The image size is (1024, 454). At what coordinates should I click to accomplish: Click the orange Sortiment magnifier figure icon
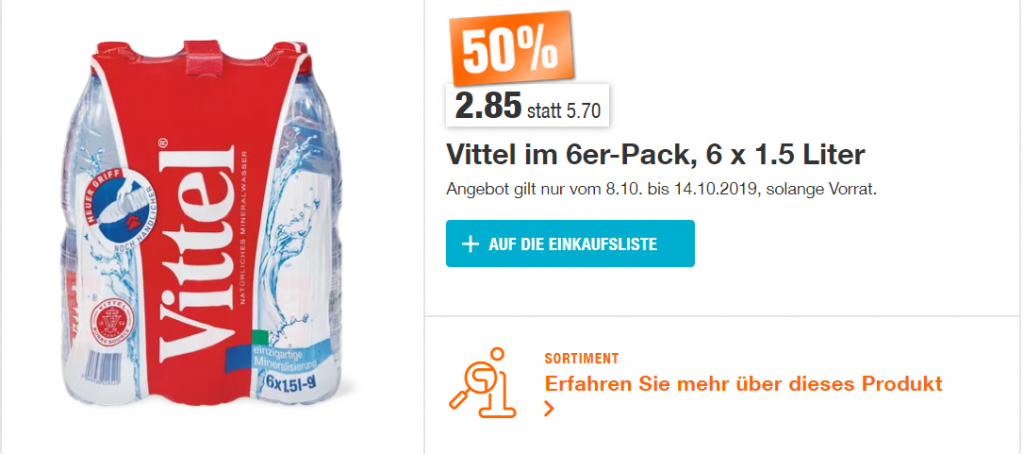click(482, 383)
